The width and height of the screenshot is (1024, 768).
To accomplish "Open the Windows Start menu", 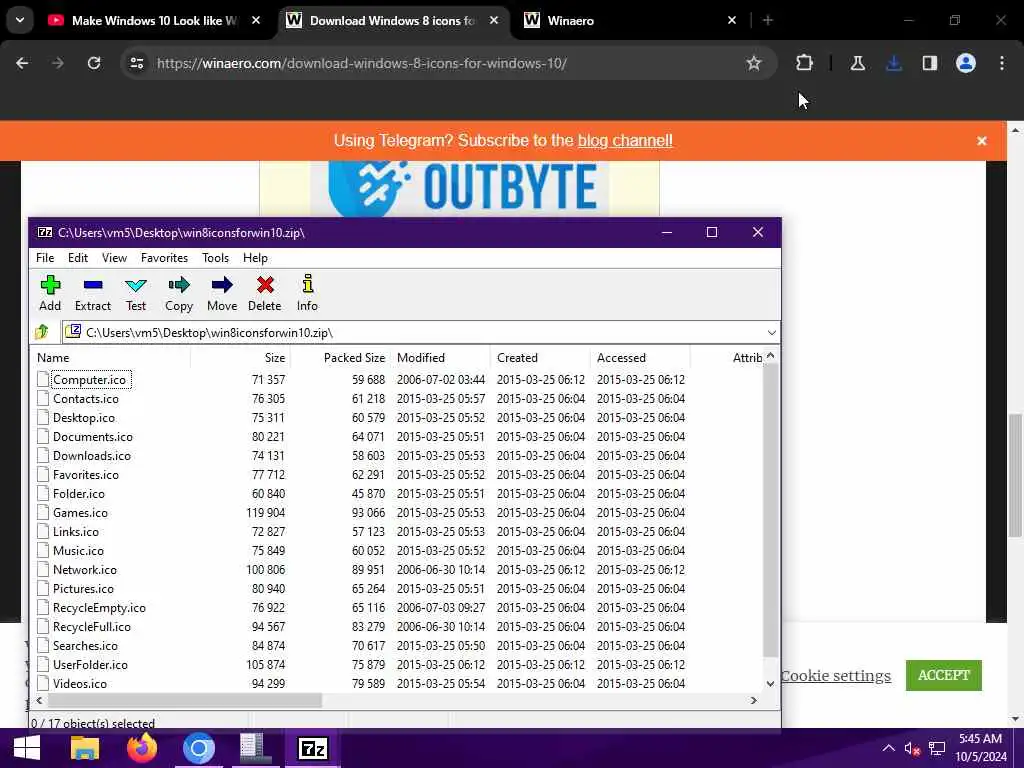I will (26, 748).
